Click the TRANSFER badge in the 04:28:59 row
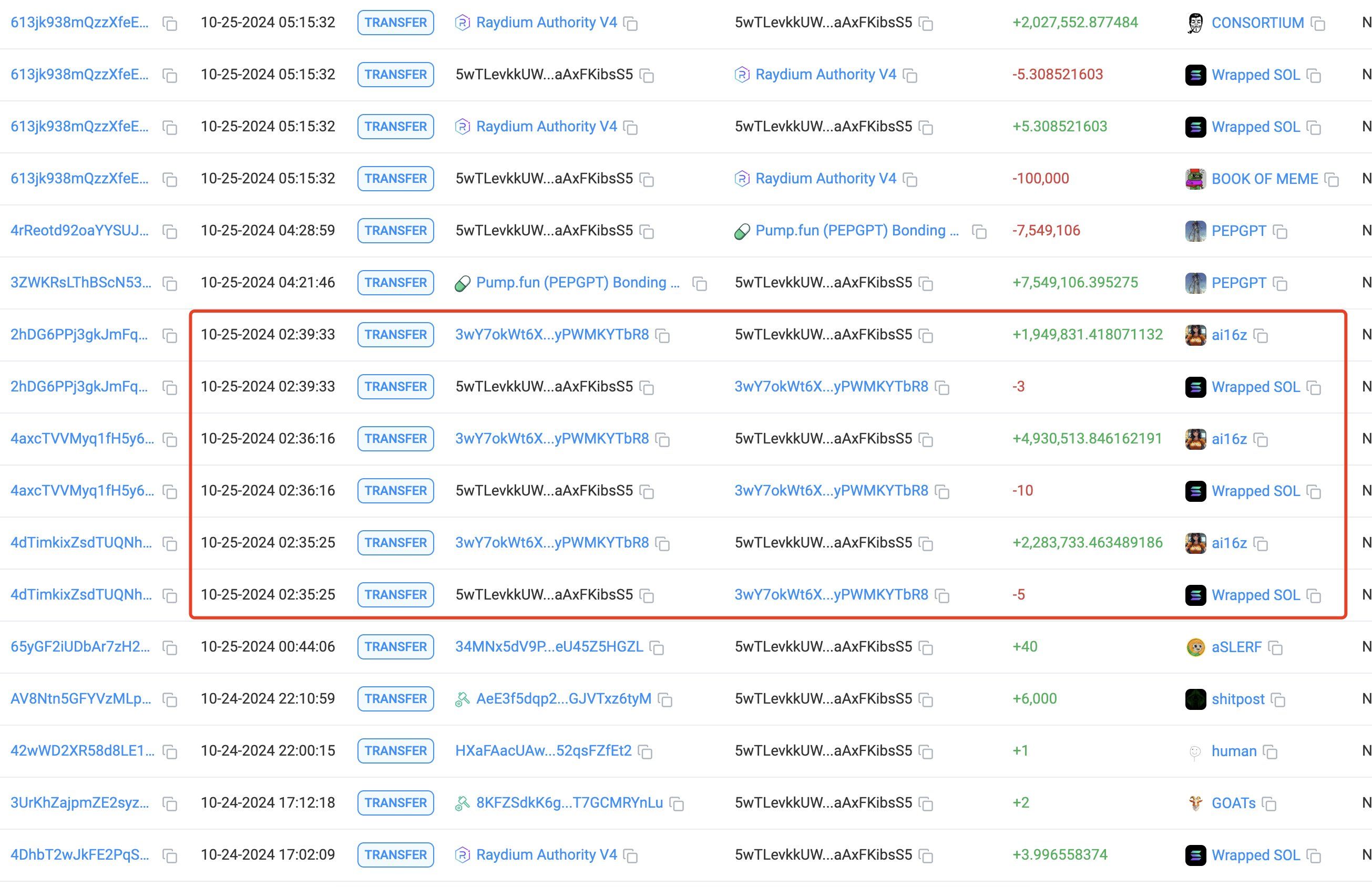1372x887 pixels. click(395, 230)
